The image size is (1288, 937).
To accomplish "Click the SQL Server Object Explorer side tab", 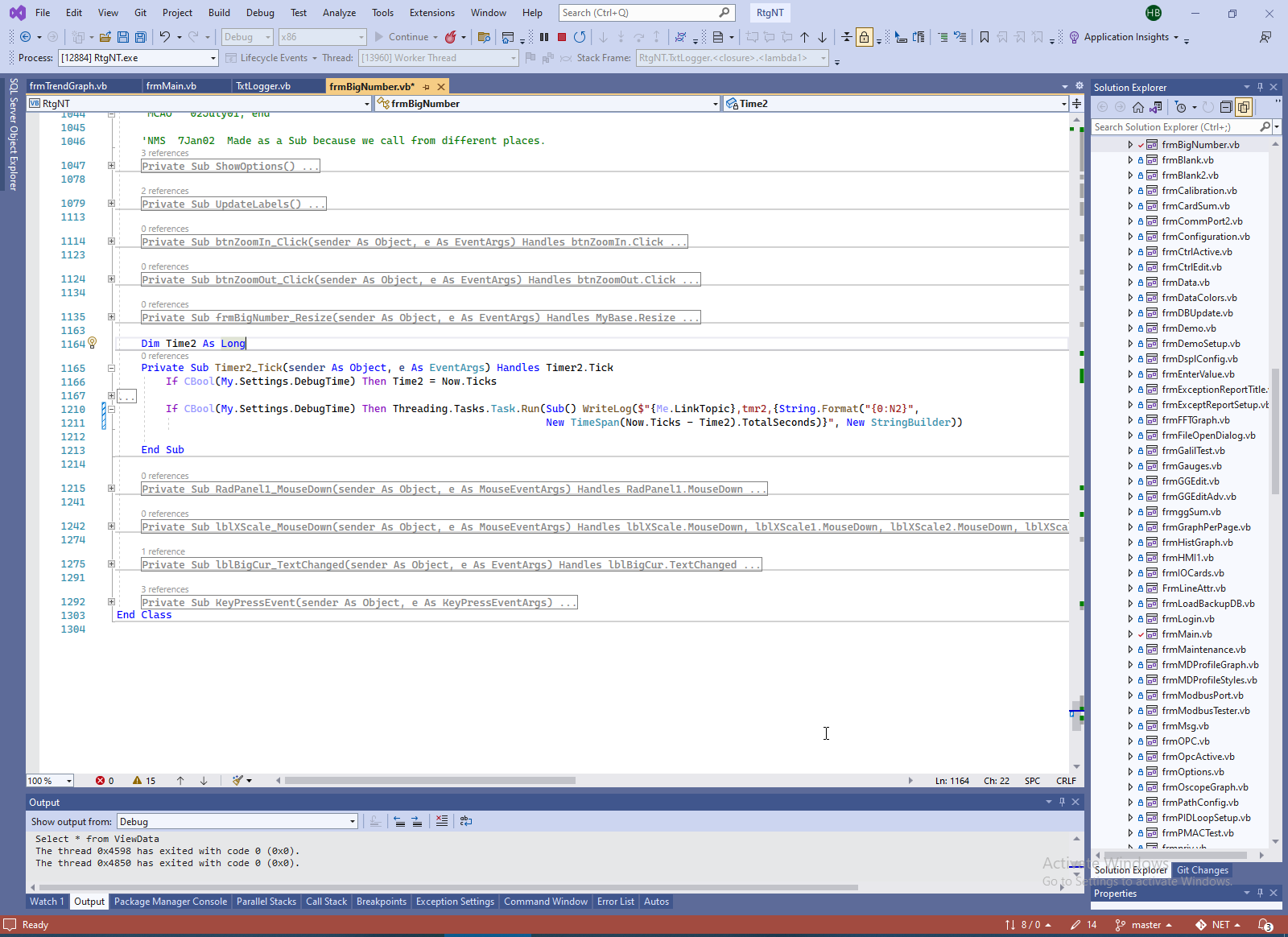I will click(x=14, y=134).
